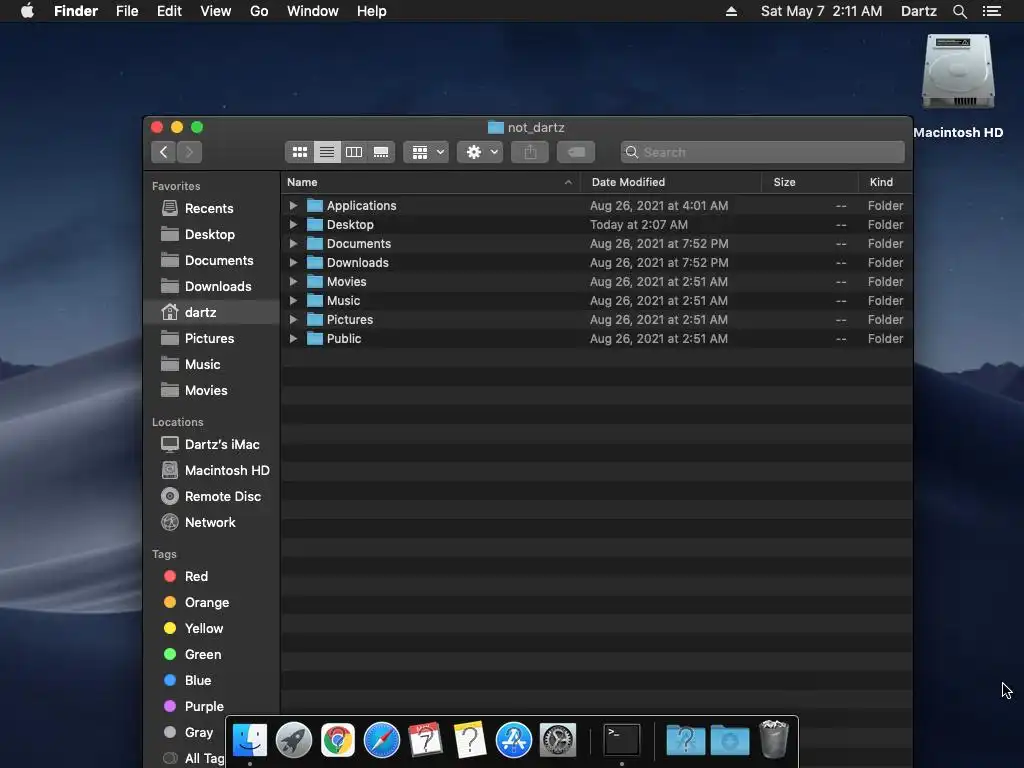
Task: Filter by the Purple tag
Action: tap(212, 707)
